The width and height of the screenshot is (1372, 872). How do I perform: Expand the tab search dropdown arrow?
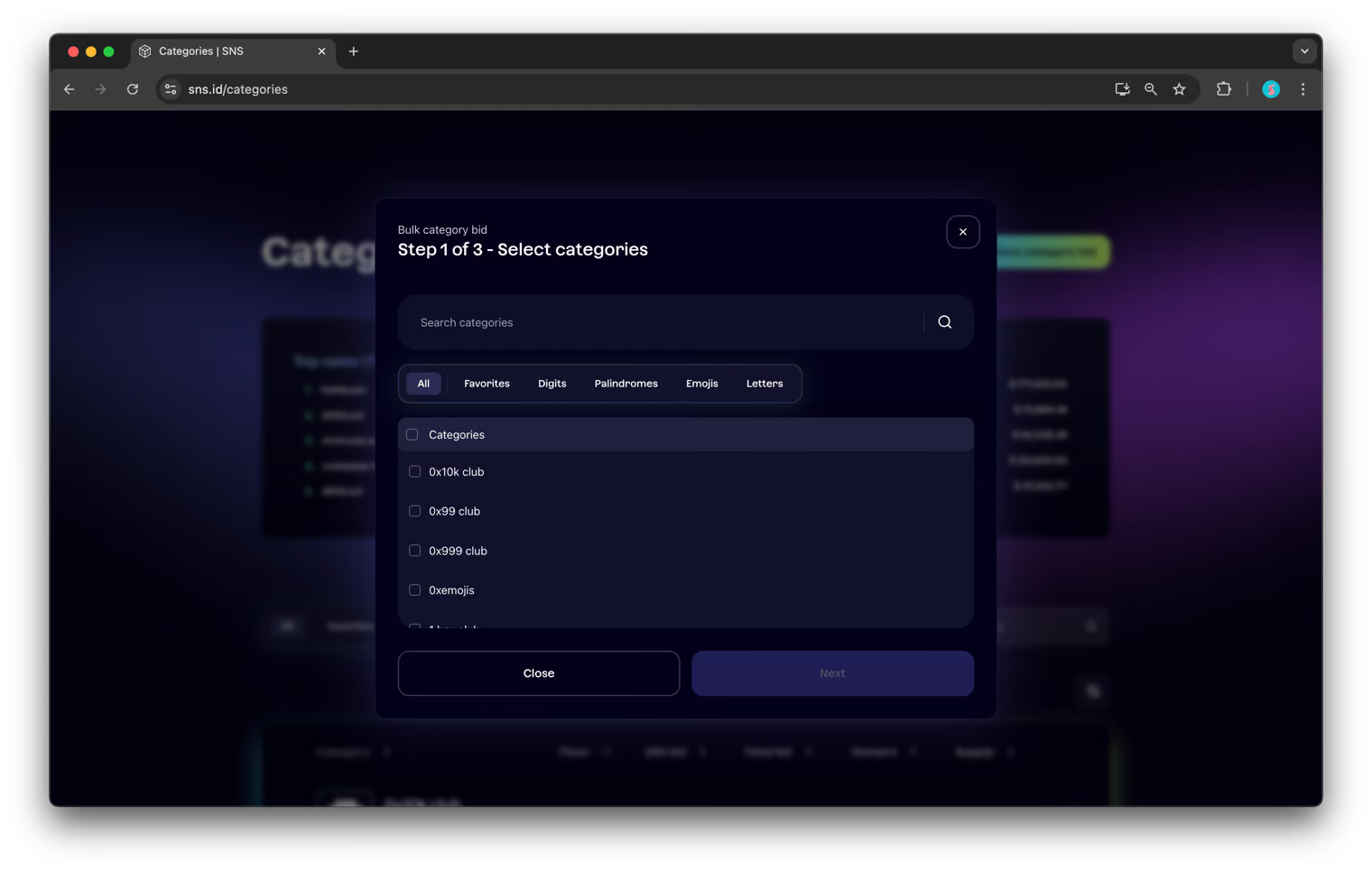(x=1303, y=51)
